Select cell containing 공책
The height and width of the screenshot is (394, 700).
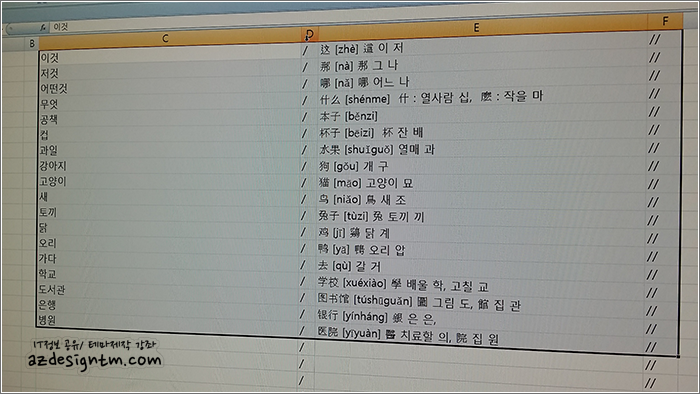pos(170,119)
